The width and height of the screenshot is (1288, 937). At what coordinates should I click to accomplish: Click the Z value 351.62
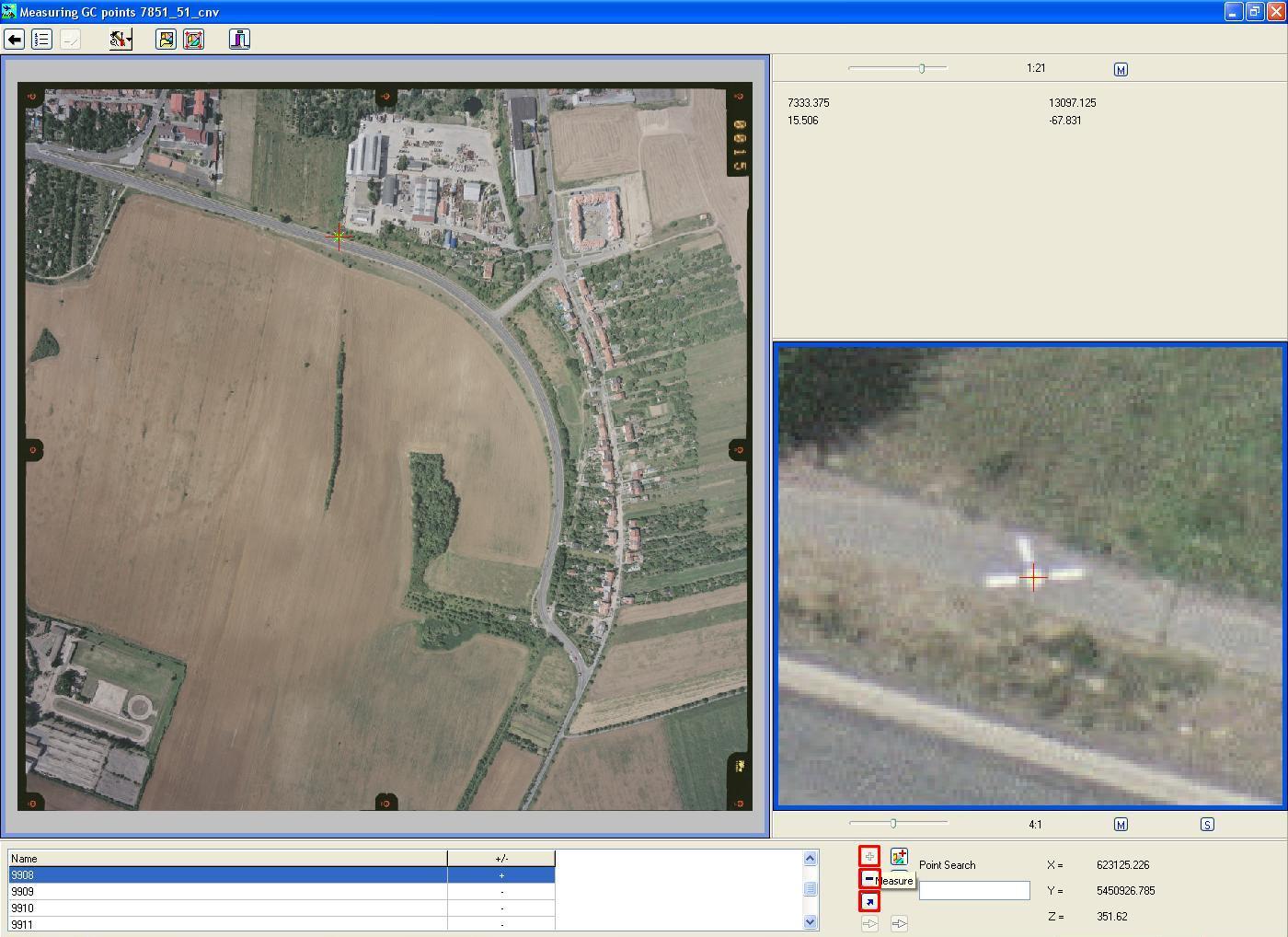click(1111, 917)
